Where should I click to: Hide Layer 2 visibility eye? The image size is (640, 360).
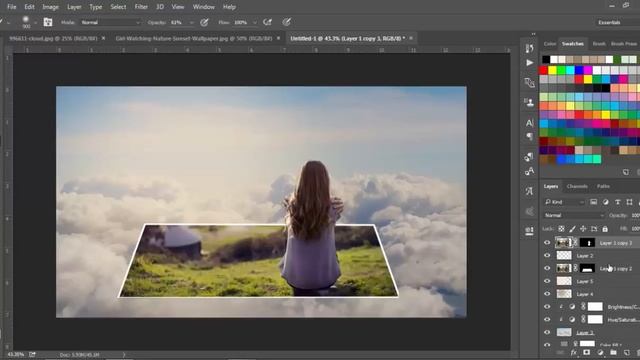(x=547, y=256)
